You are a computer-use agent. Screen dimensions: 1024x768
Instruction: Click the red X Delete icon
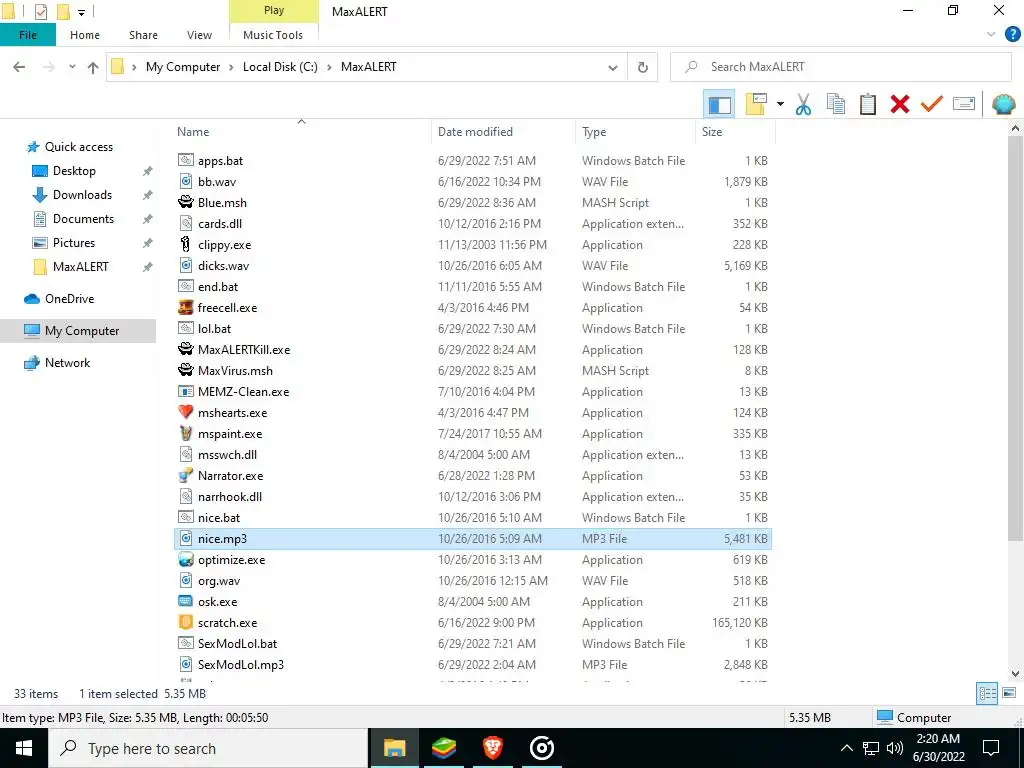click(x=900, y=104)
